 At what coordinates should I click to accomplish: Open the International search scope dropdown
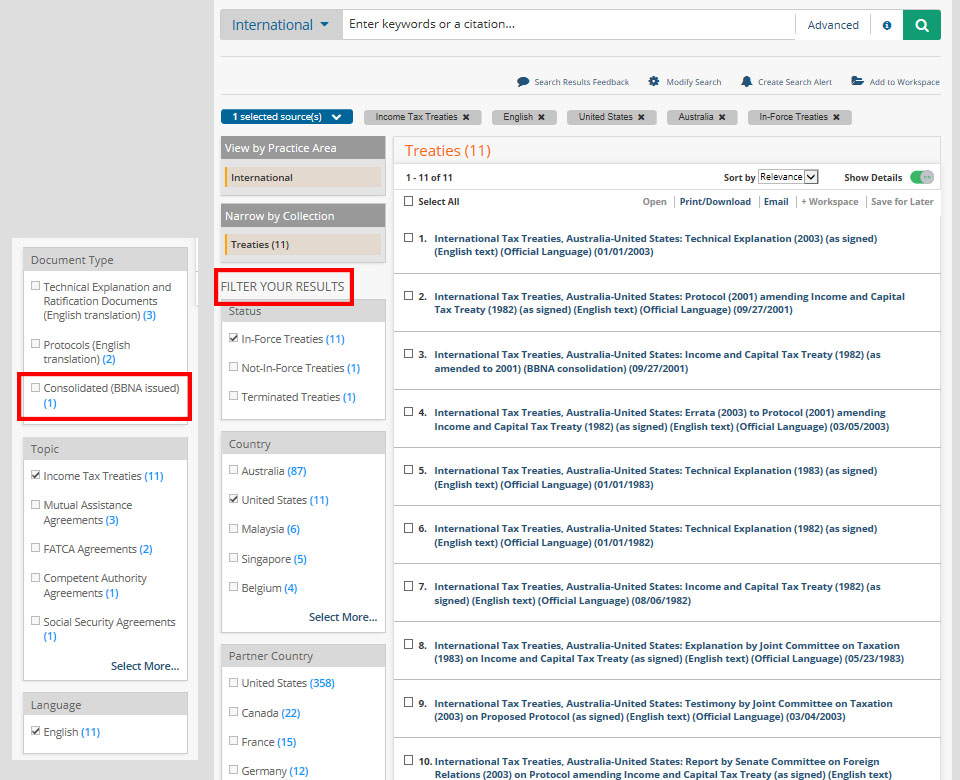281,25
